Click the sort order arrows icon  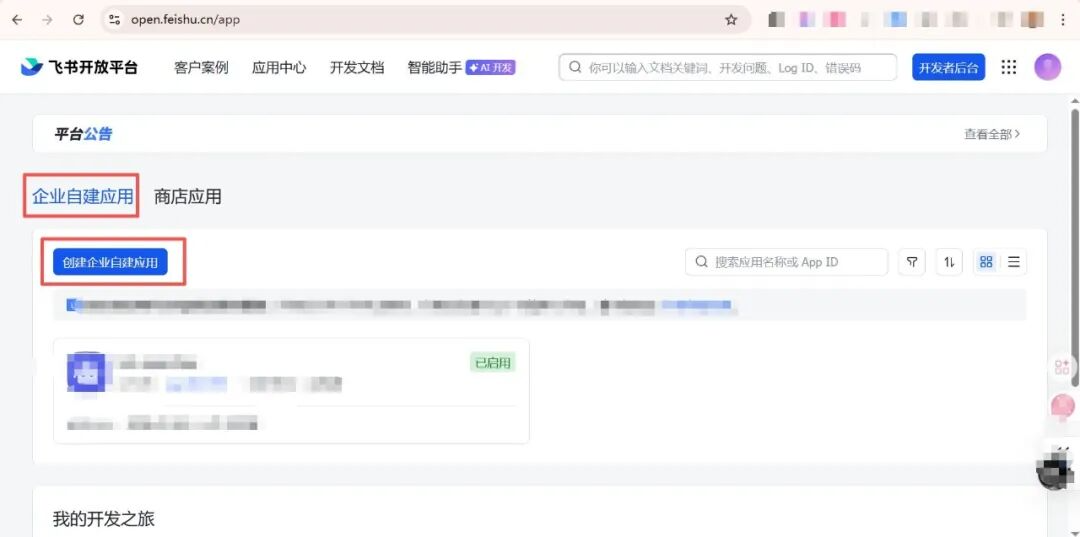point(949,262)
